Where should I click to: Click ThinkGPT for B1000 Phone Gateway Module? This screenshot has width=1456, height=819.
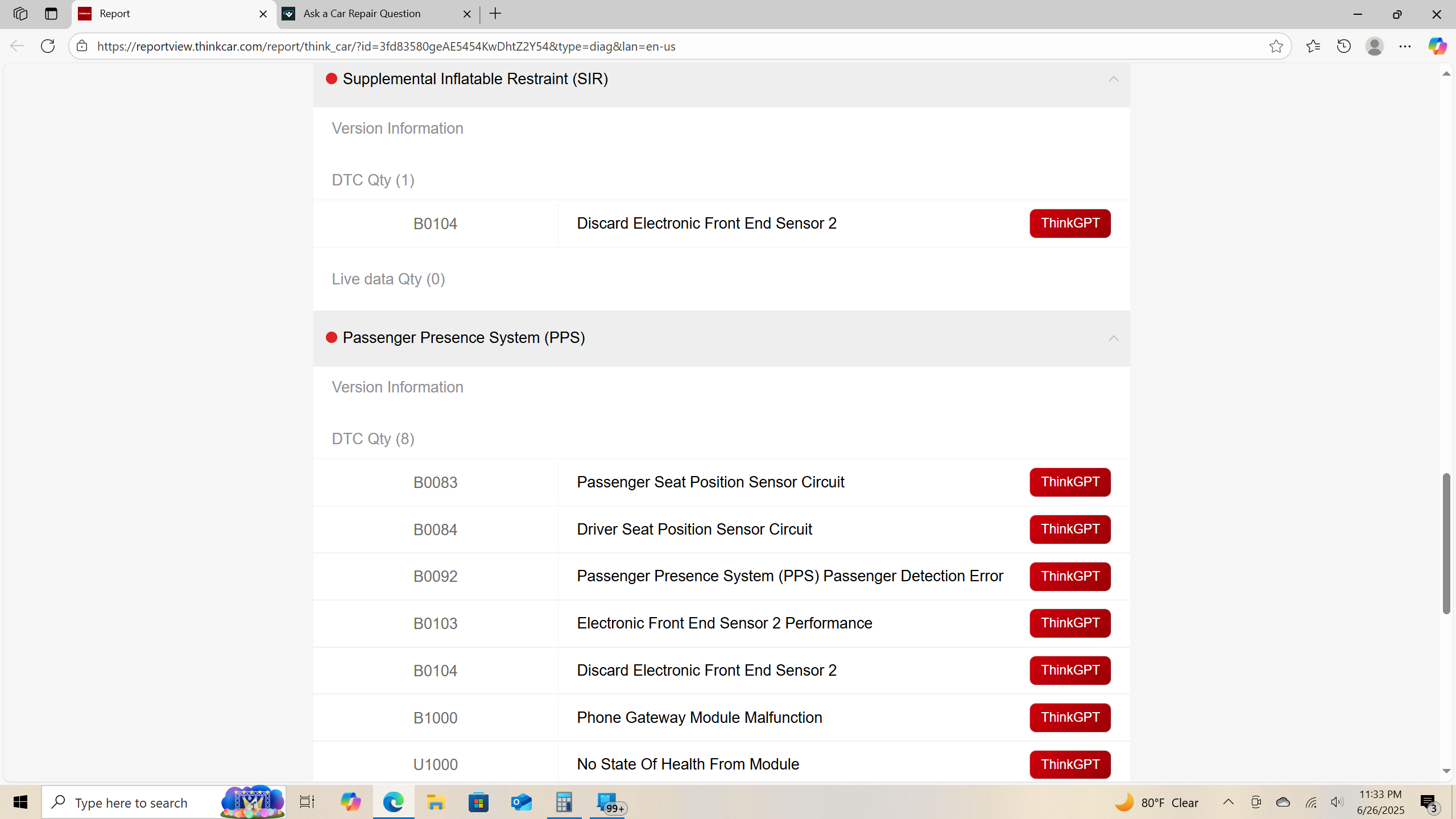(x=1069, y=717)
